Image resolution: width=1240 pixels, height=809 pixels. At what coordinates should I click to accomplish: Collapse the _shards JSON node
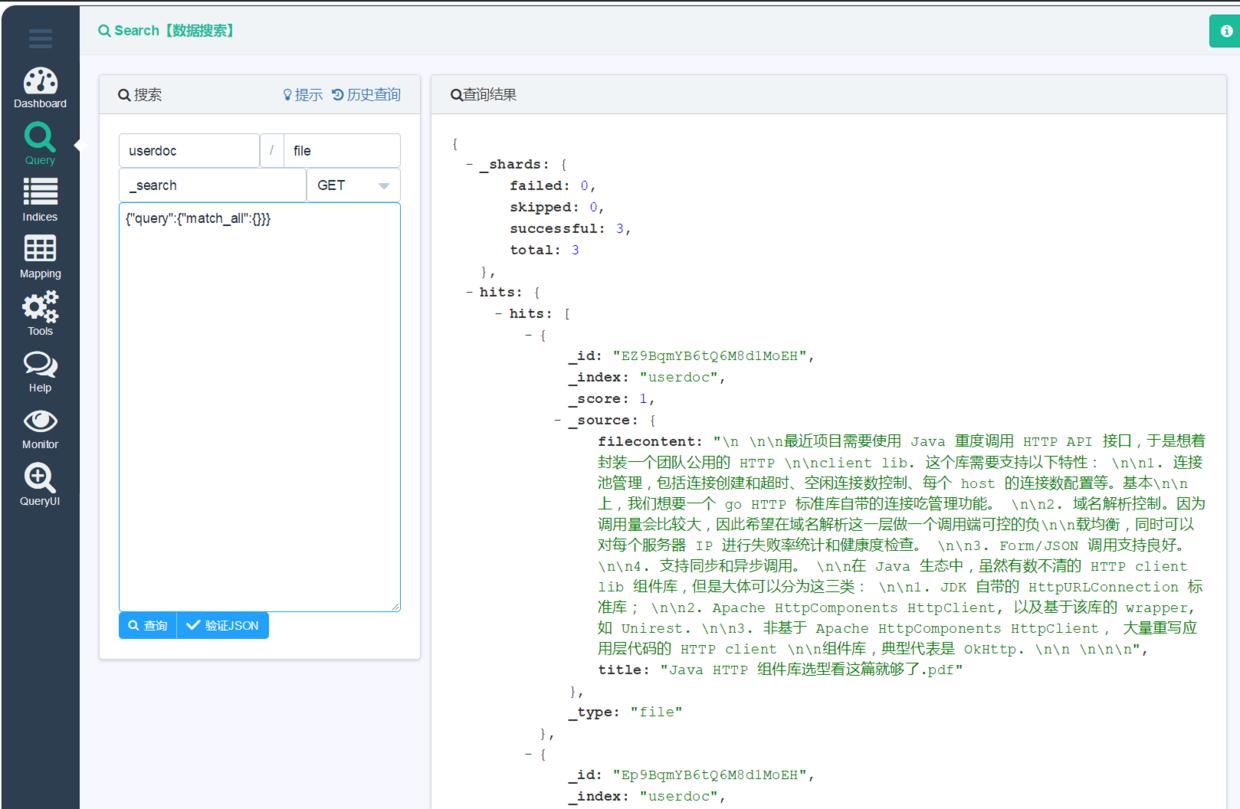point(470,165)
